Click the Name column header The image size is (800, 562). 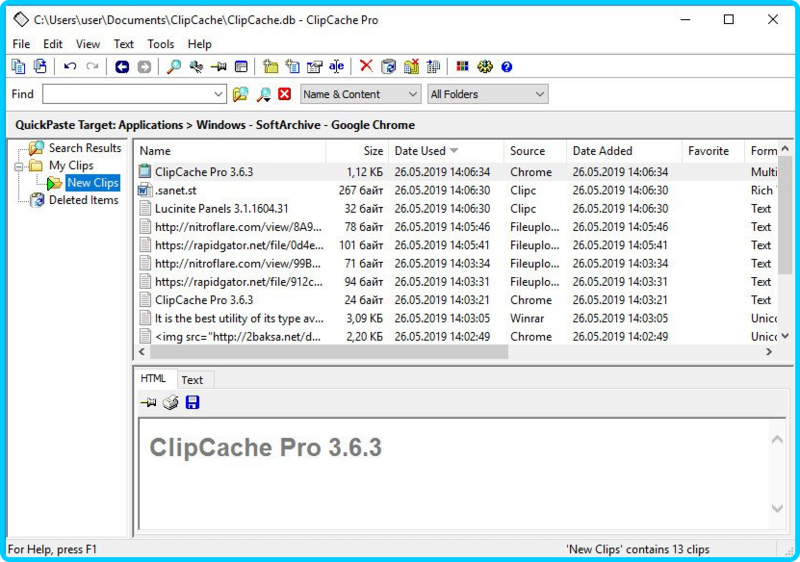tap(230, 151)
